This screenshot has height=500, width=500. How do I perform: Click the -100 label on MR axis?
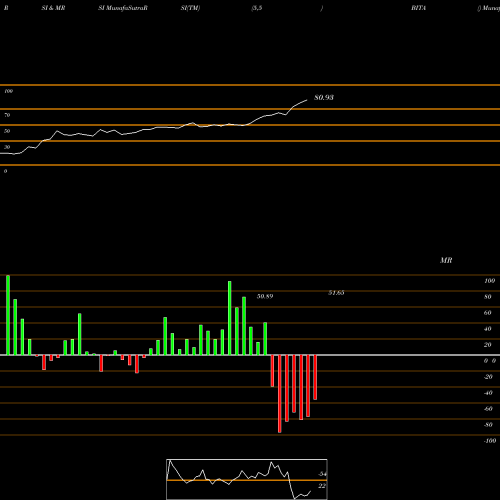coord(489,441)
